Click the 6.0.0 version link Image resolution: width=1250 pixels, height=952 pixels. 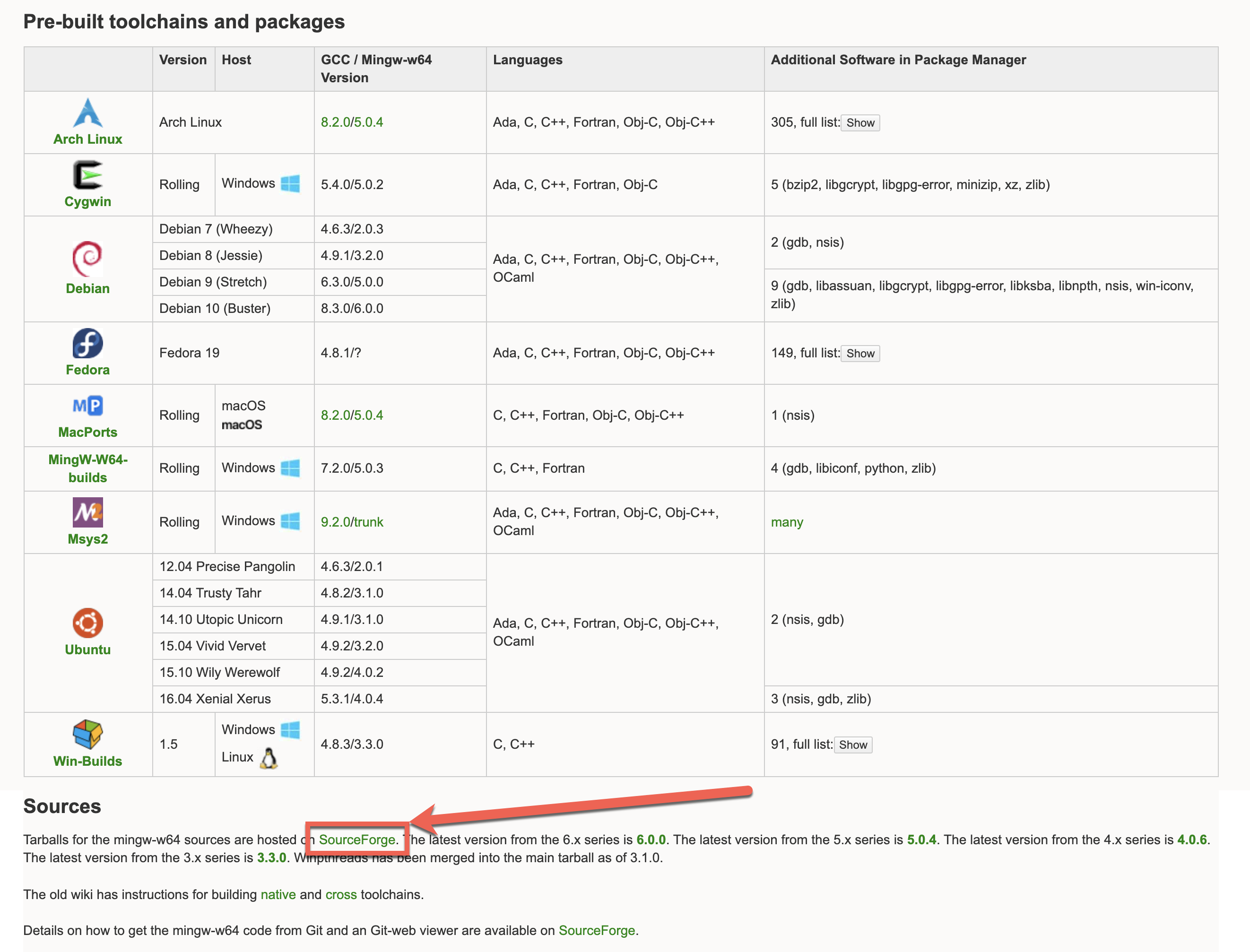point(651,839)
